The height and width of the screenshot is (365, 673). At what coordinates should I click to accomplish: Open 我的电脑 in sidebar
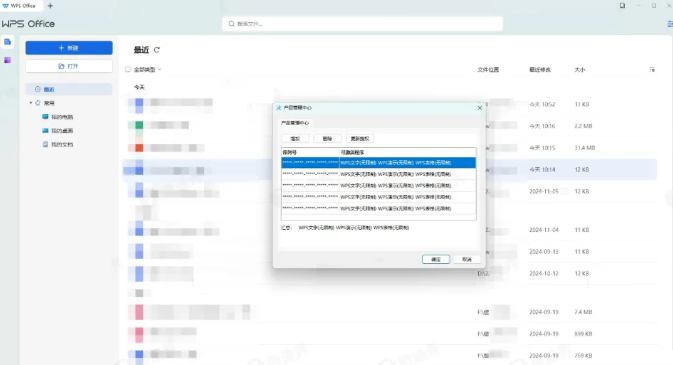[58, 117]
